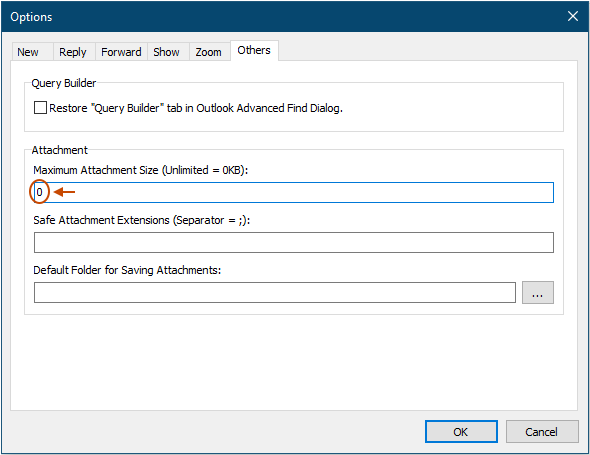Image resolution: width=590 pixels, height=455 pixels.
Task: Close the Options dialog window
Action: pyautogui.click(x=573, y=16)
